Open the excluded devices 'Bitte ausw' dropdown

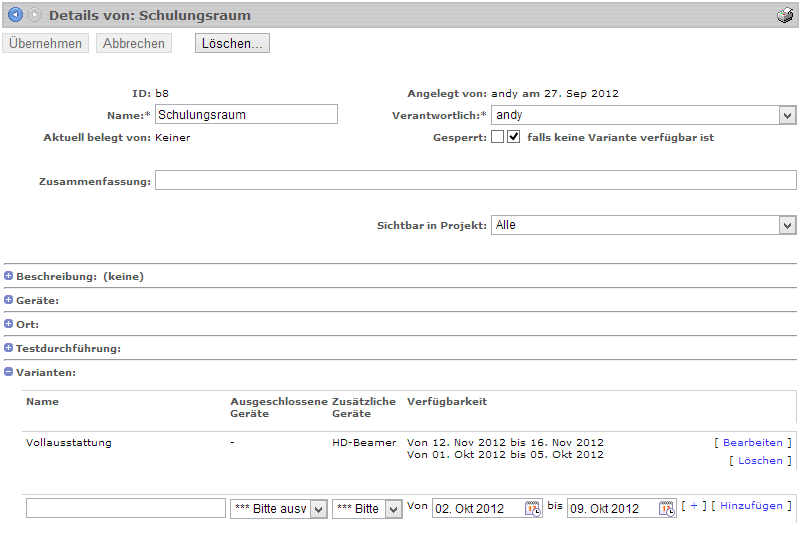coord(278,508)
